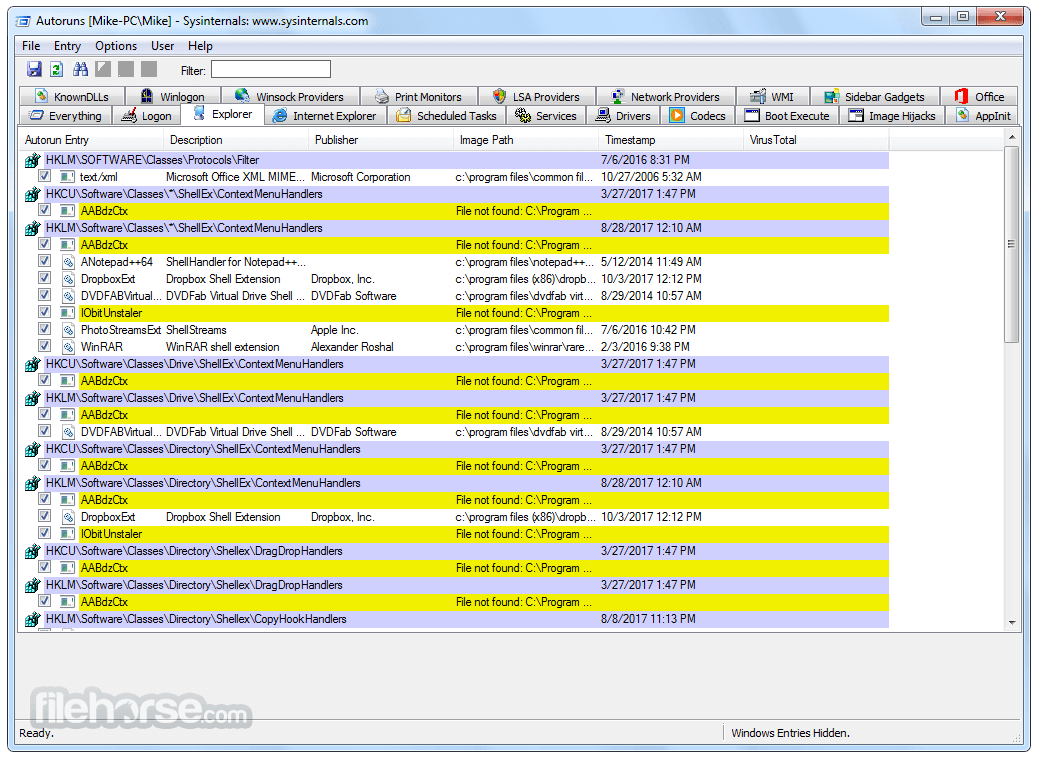This screenshot has width=1038, height=759.
Task: Click the Internet Explorer tab icon
Action: coord(280,115)
